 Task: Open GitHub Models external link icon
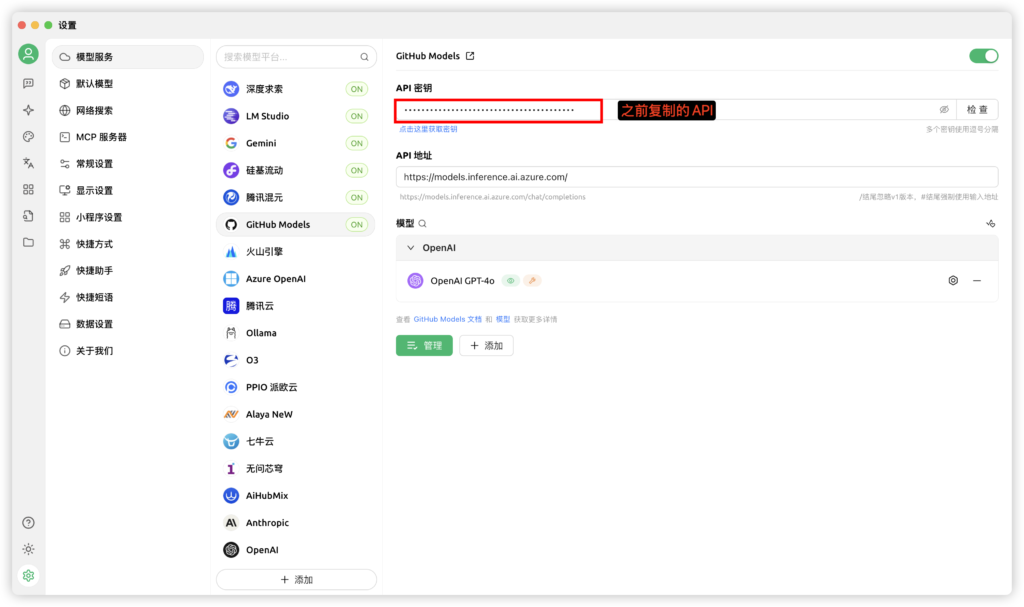click(x=470, y=56)
